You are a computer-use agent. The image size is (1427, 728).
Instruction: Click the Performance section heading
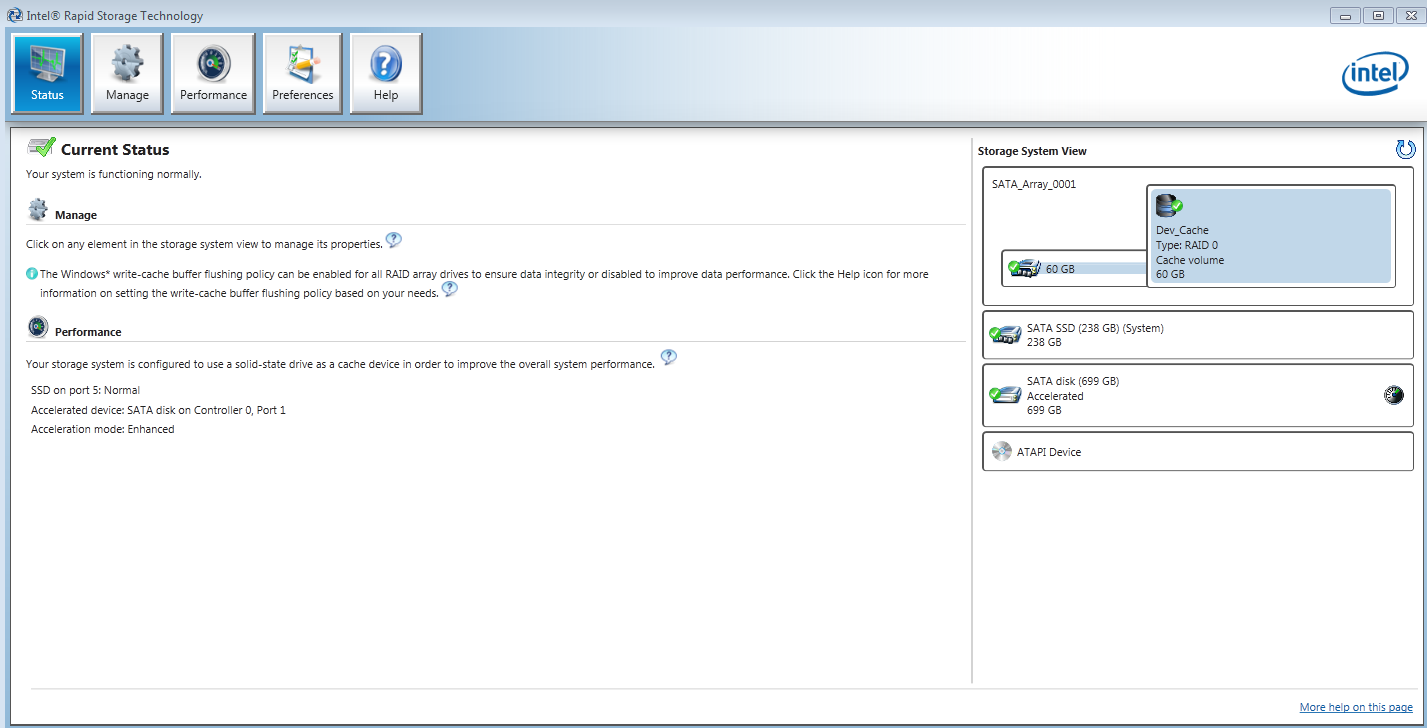(x=88, y=332)
